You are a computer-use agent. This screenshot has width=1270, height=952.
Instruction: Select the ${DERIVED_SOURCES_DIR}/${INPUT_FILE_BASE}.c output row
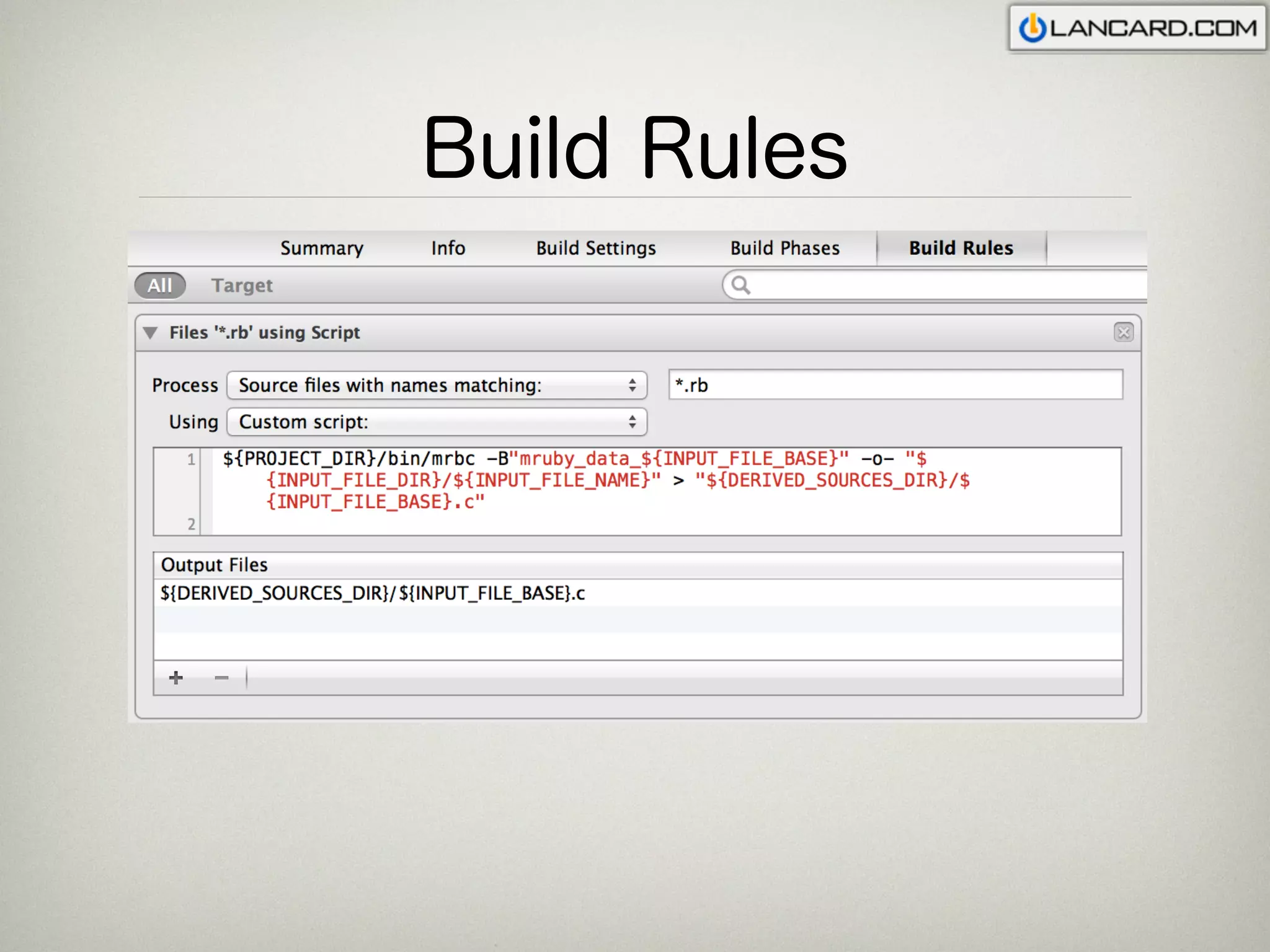point(638,593)
